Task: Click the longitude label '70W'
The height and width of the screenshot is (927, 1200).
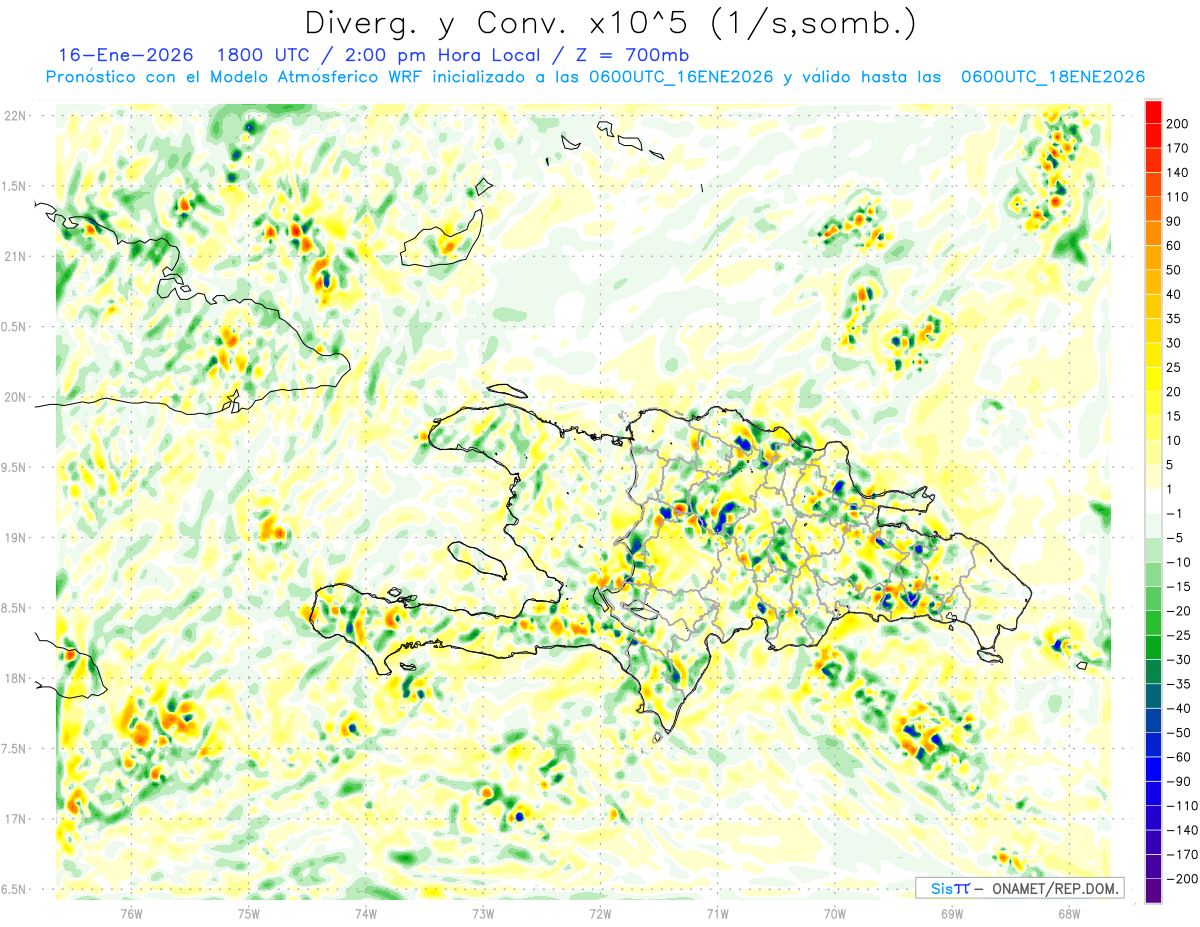Action: pyautogui.click(x=834, y=913)
